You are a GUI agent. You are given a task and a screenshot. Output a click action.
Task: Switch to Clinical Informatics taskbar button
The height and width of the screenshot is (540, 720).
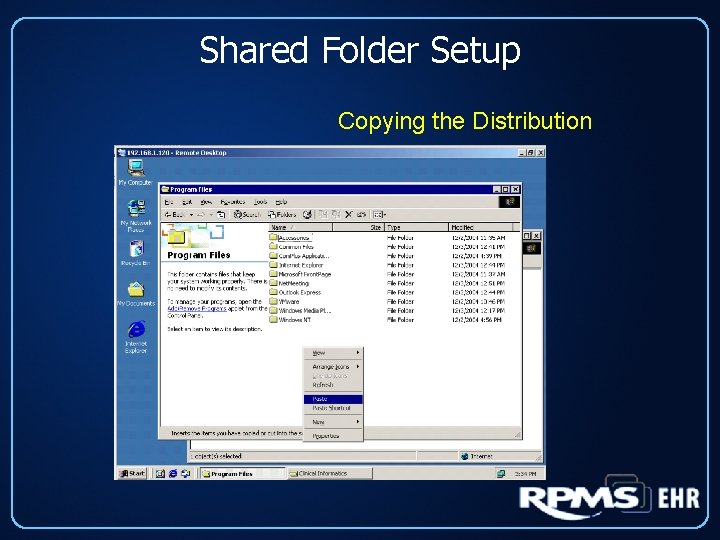[329, 473]
